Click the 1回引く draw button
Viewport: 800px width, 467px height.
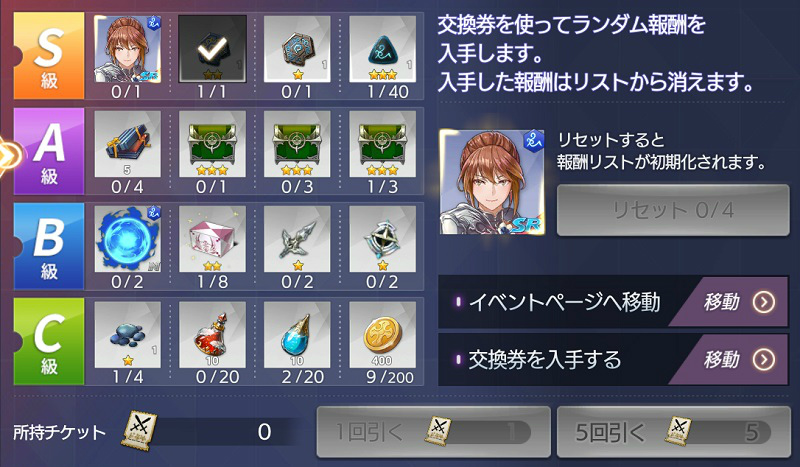pyautogui.click(x=433, y=432)
